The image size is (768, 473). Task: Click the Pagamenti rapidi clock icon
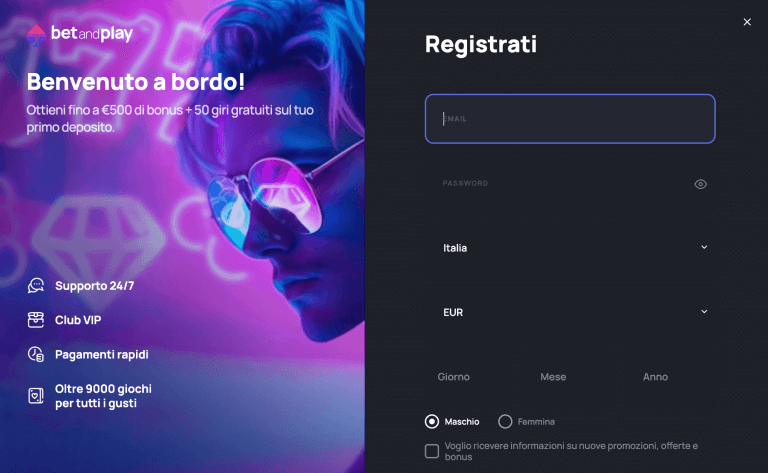coord(36,354)
